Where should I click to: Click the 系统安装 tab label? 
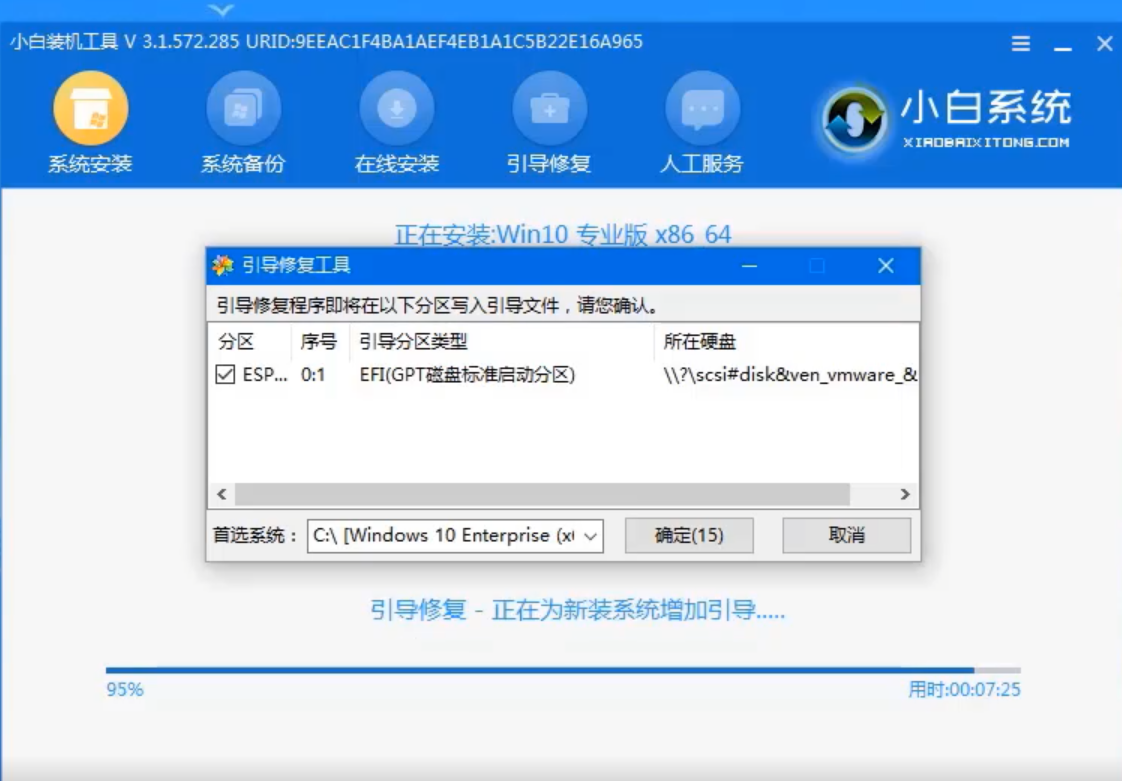coord(90,164)
